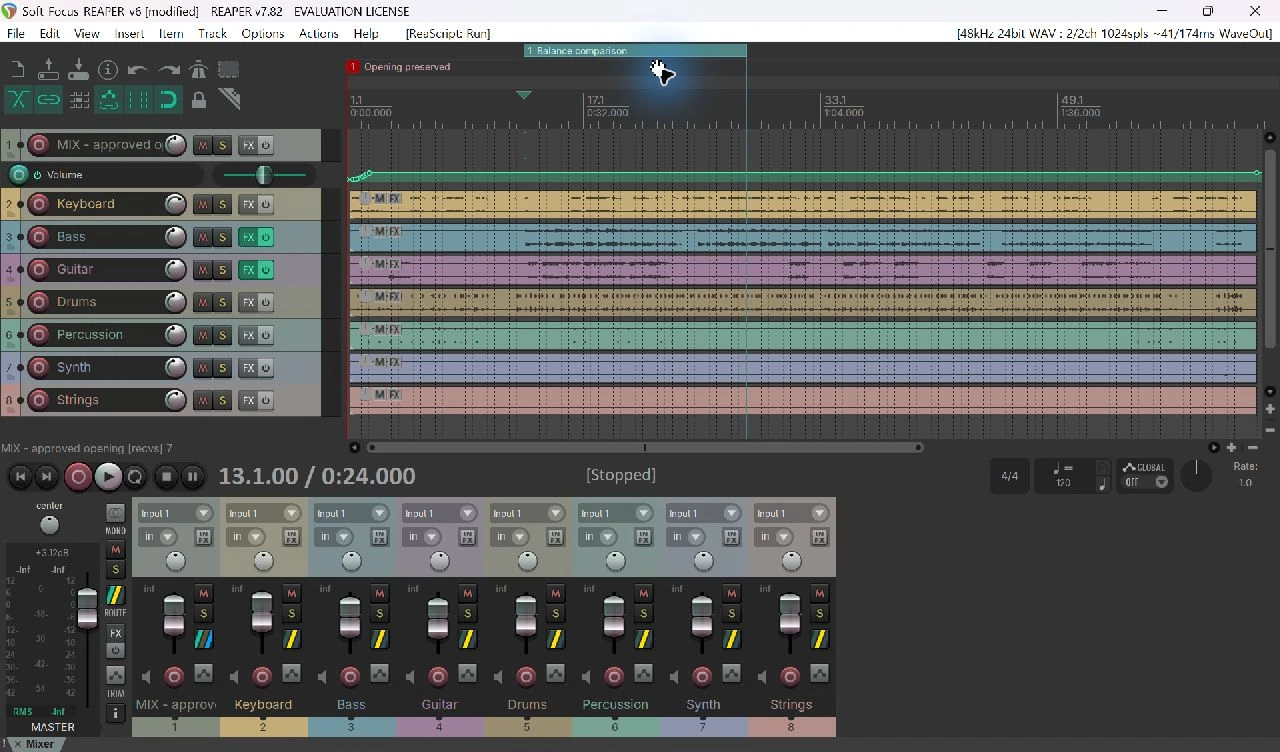
Task: Open Input 1 dropdown on Drums strip
Action: click(x=527, y=513)
